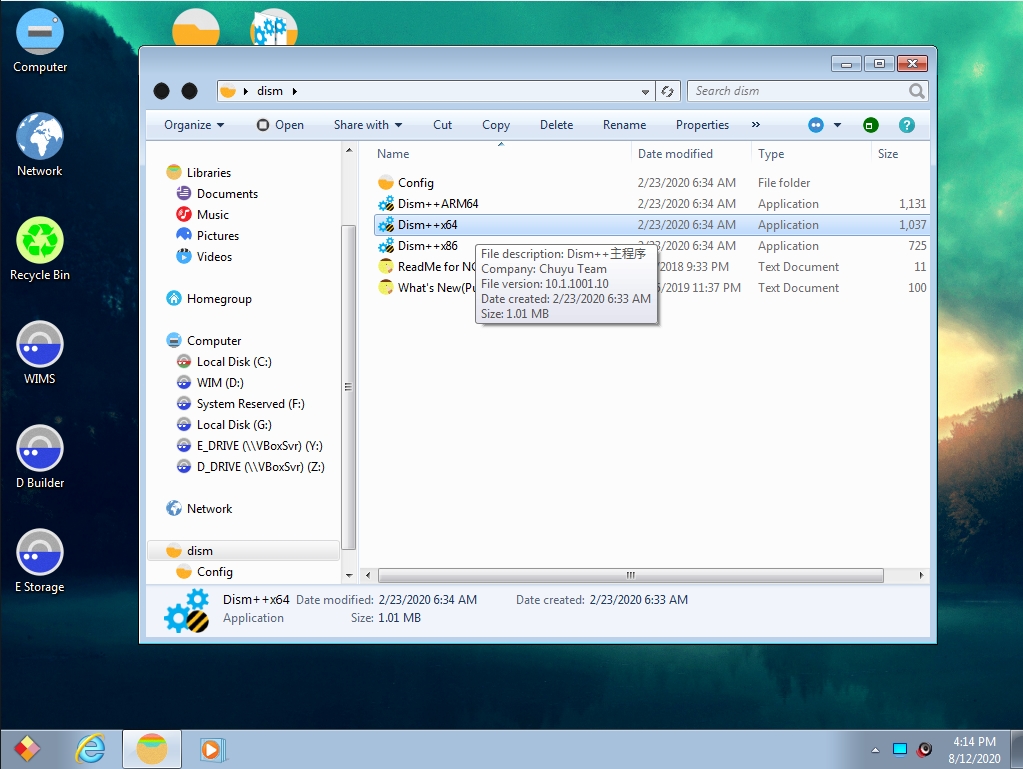Select the Recycle Bin desktop icon

pos(40,249)
